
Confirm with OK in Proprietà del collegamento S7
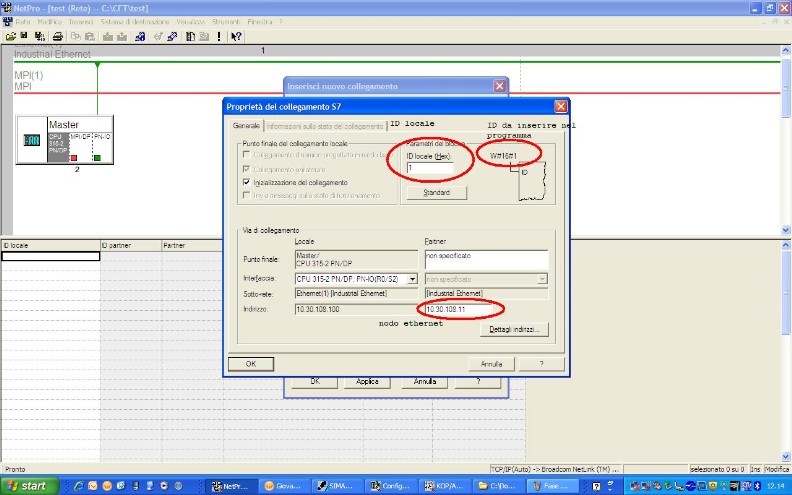tap(251, 364)
